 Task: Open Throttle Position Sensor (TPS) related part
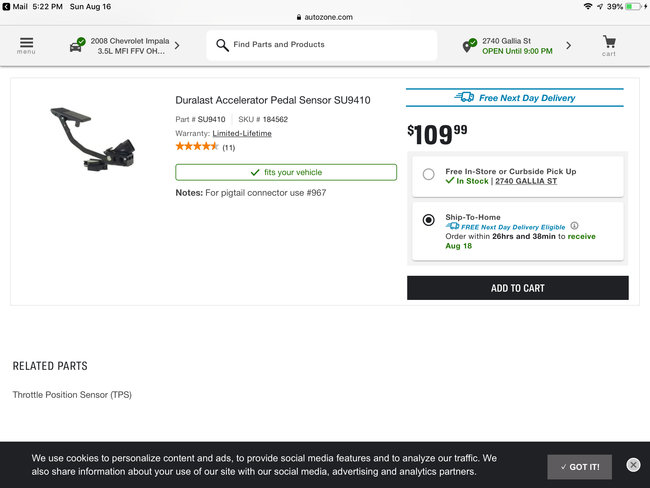coord(72,395)
